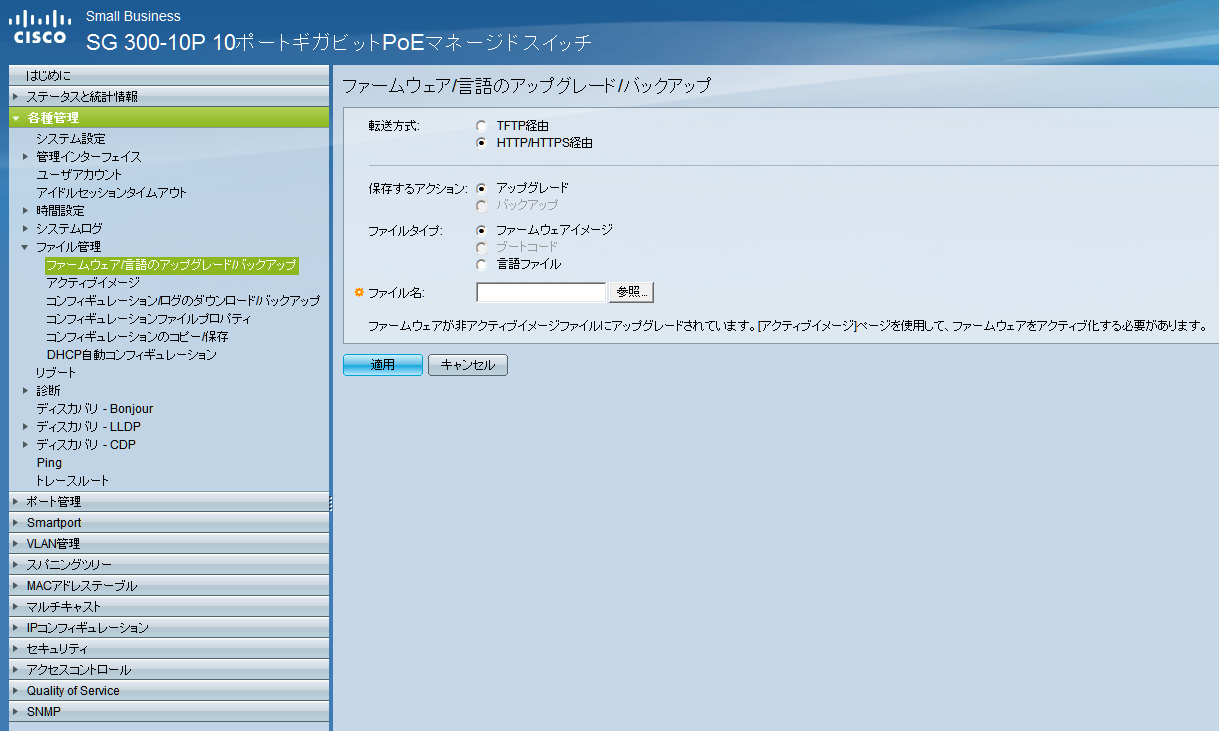Collapse ファイル管理 tree node
1219x731 pixels.
26,247
